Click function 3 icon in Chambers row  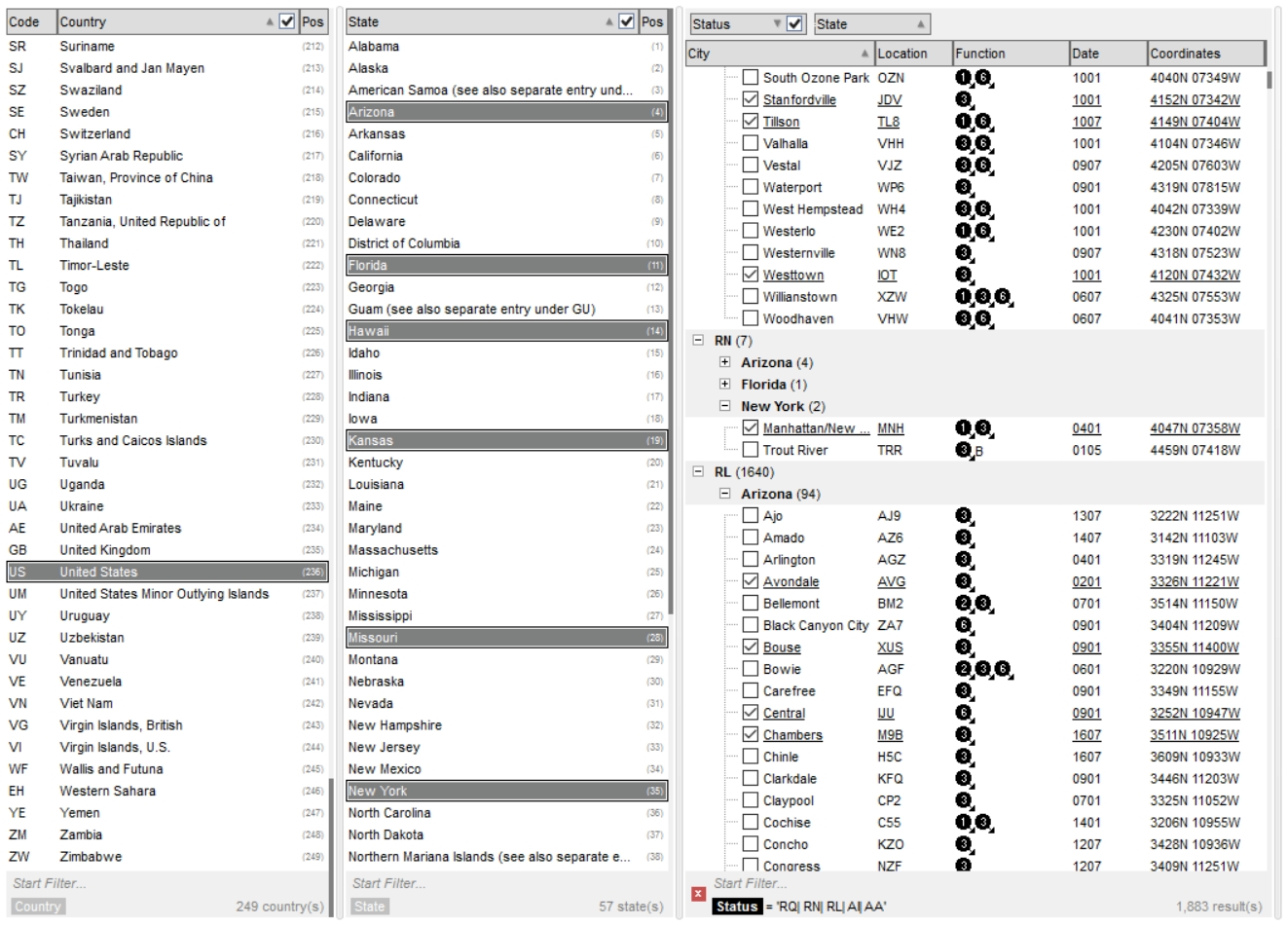[x=963, y=735]
